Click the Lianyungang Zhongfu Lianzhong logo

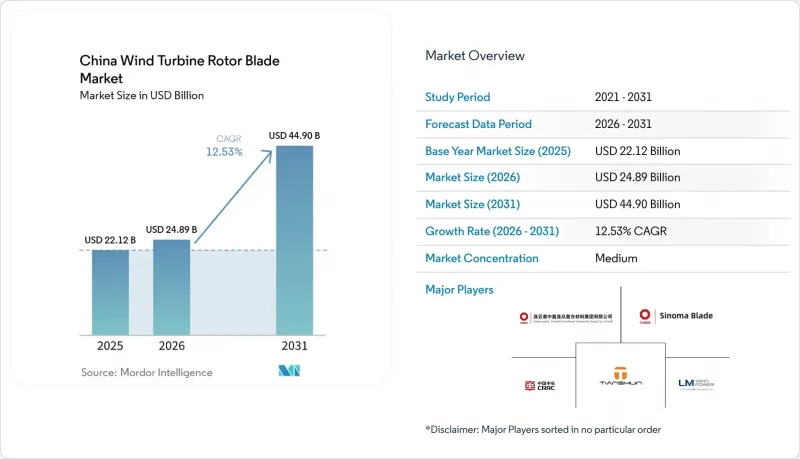pyautogui.click(x=566, y=318)
